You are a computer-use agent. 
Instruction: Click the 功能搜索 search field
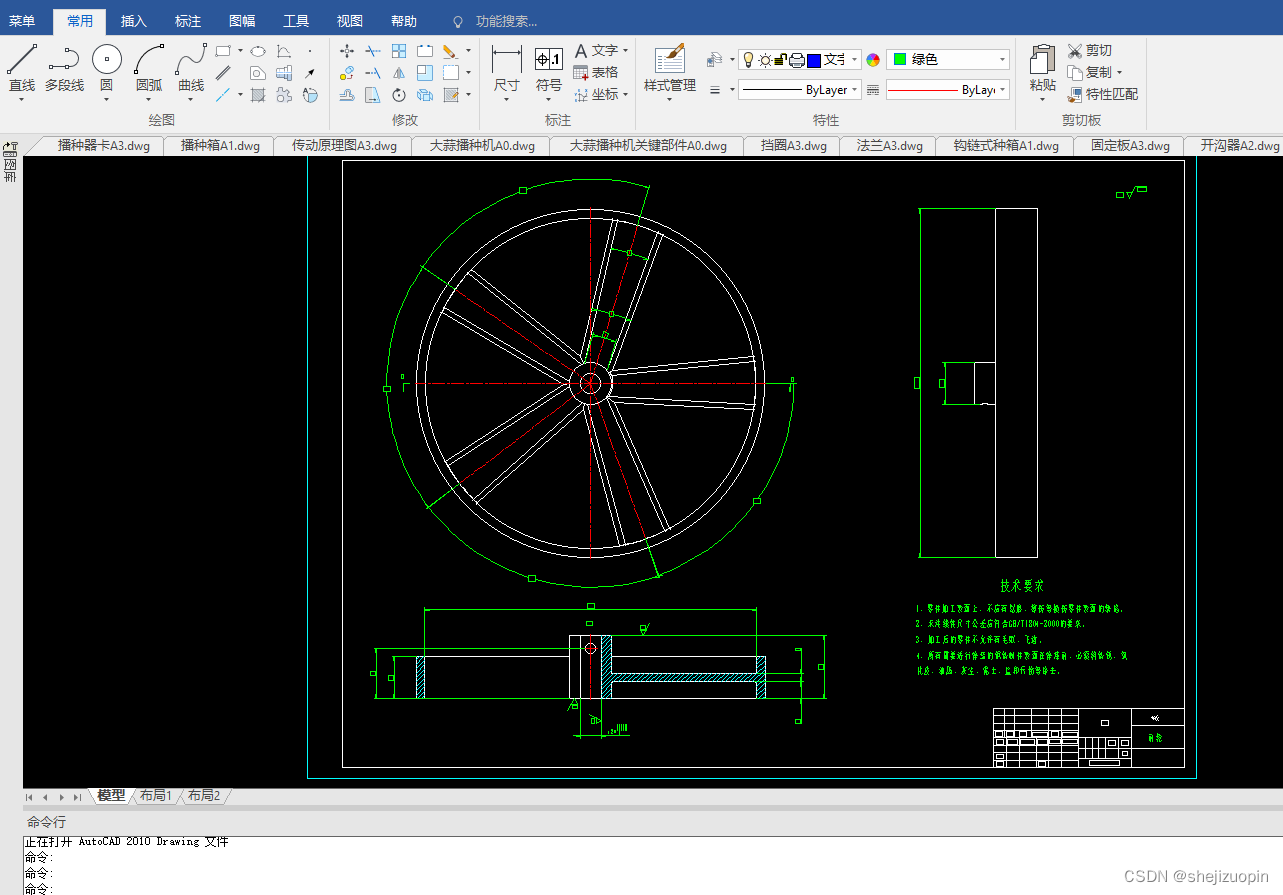click(x=506, y=21)
